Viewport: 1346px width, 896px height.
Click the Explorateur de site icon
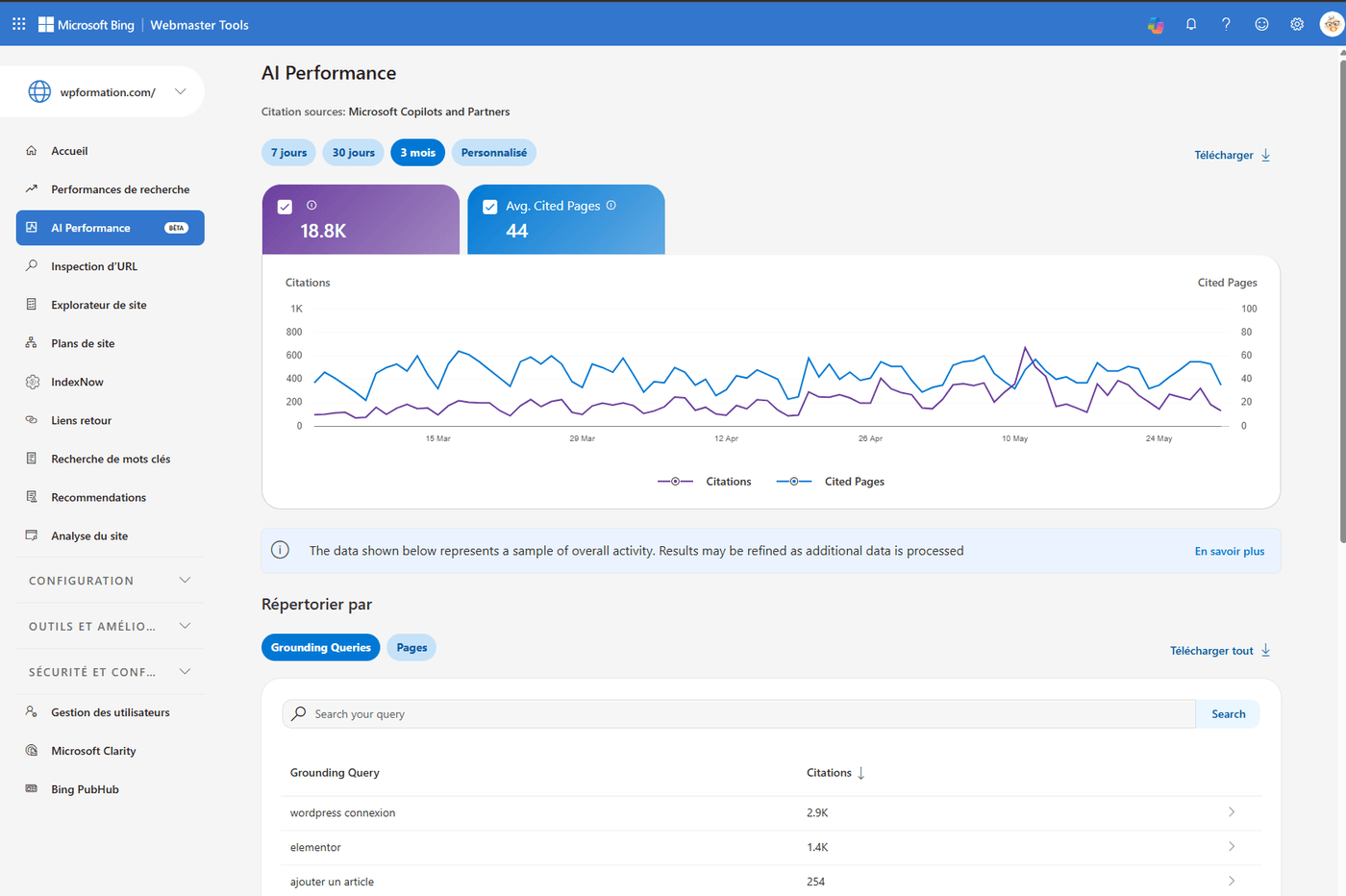tap(32, 305)
